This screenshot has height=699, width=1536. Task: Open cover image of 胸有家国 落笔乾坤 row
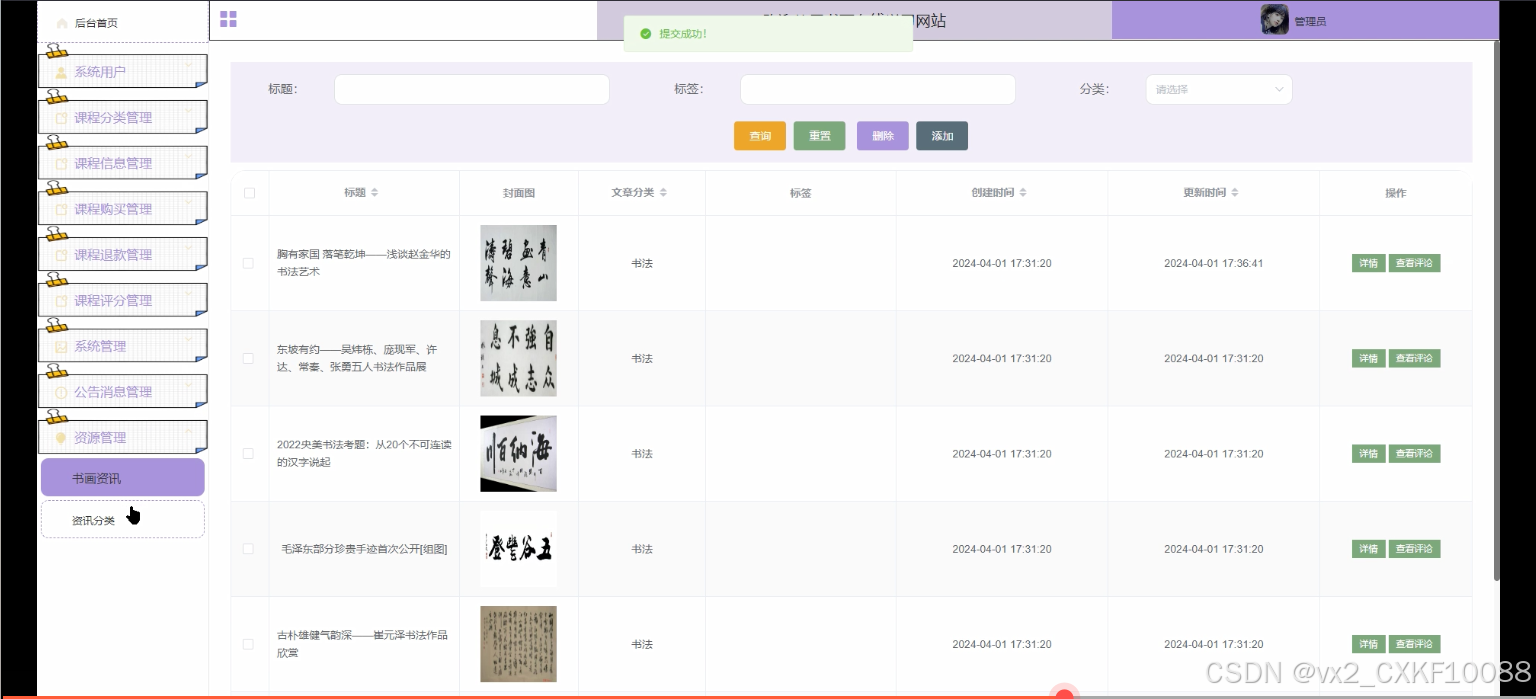click(518, 263)
